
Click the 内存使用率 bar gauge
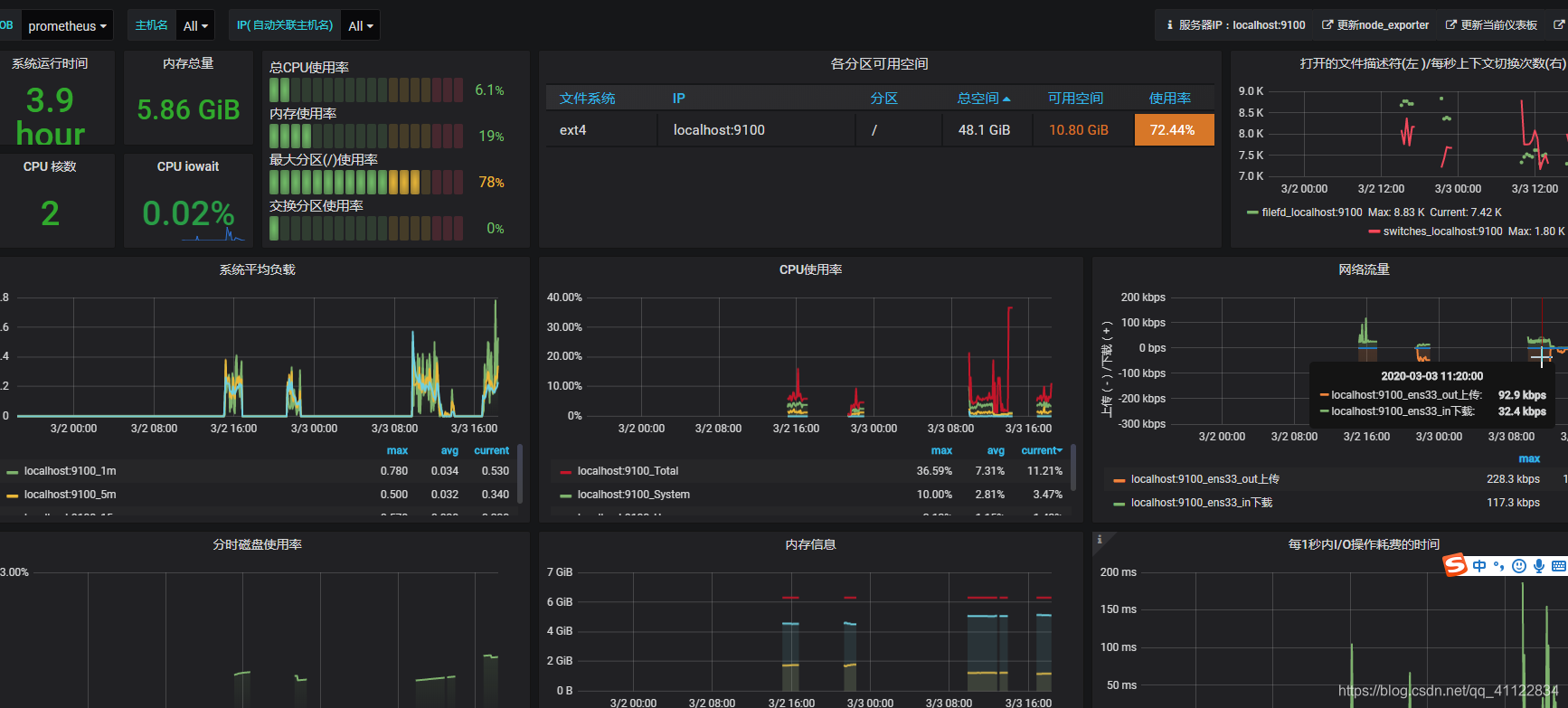[x=366, y=136]
